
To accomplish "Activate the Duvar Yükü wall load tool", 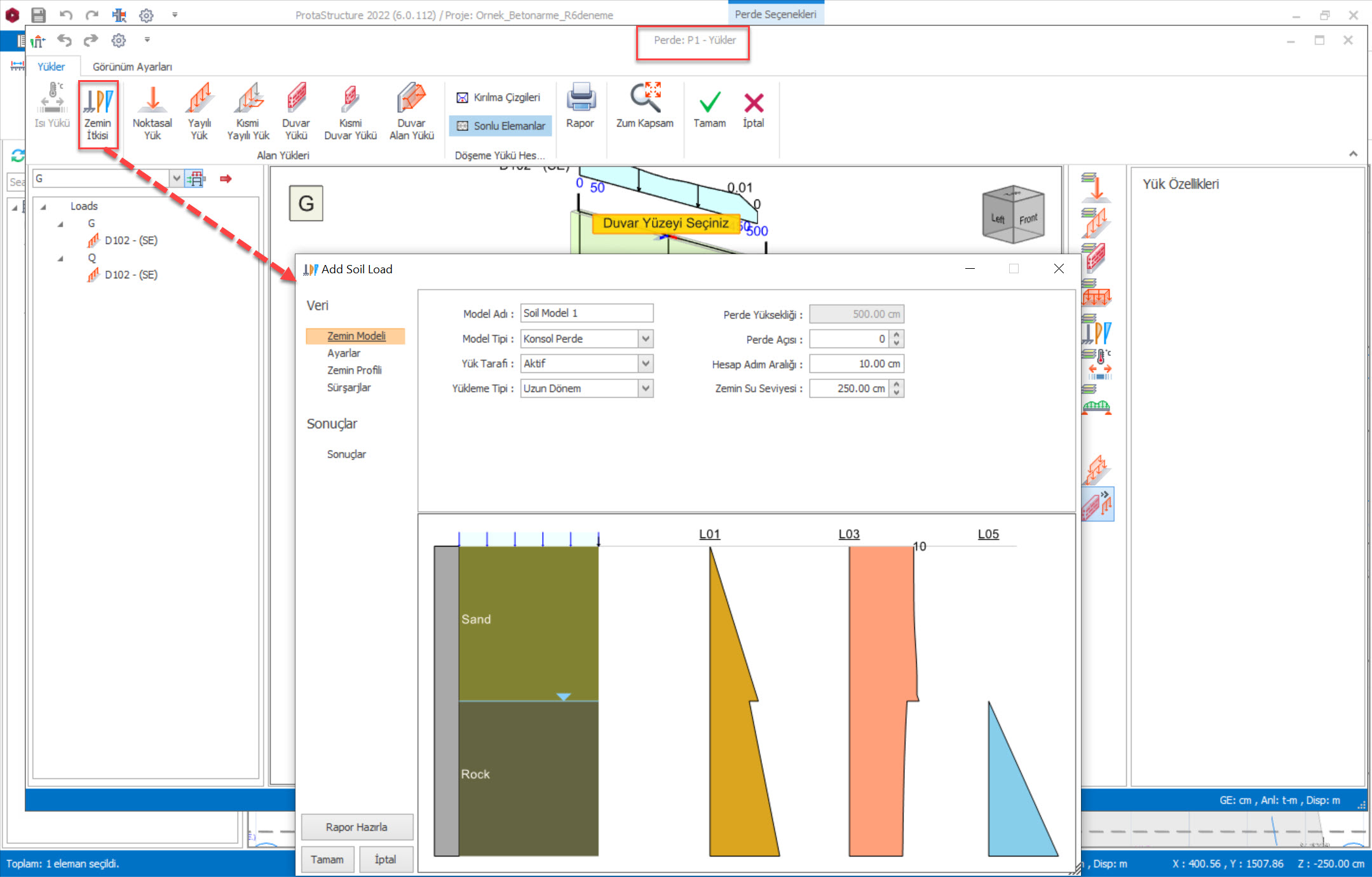I will click(x=296, y=112).
